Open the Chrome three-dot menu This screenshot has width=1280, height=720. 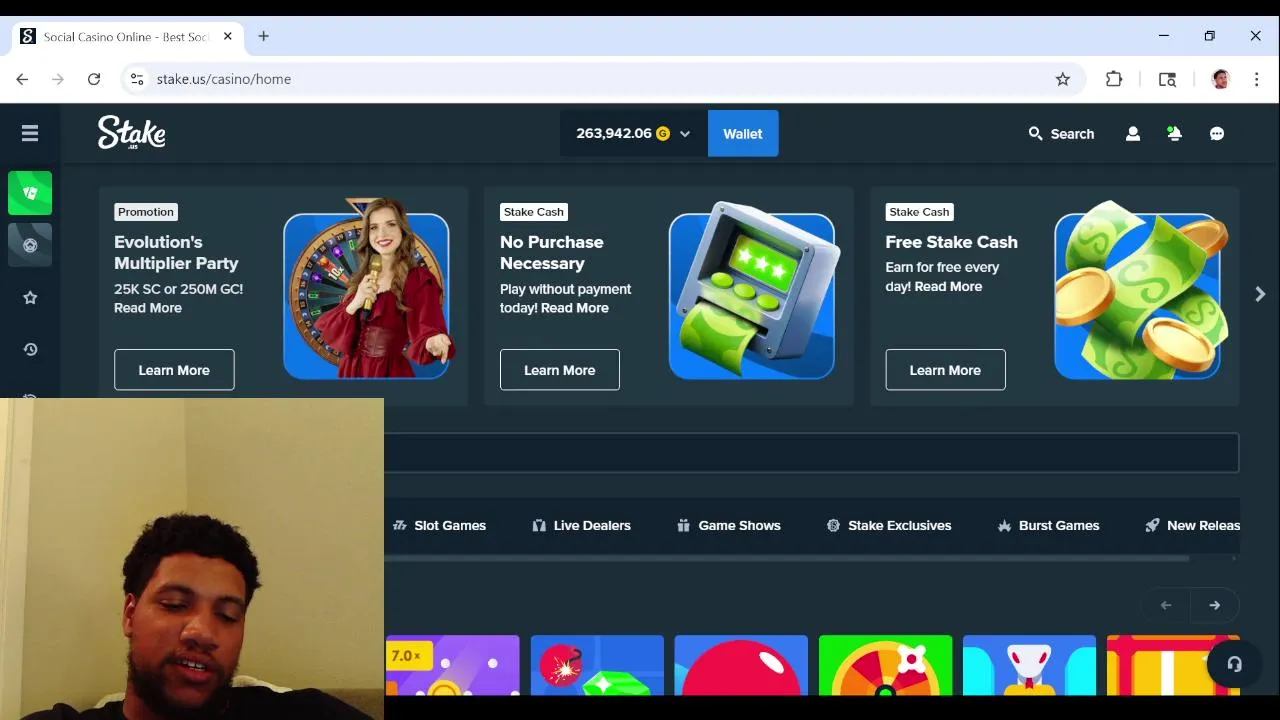pos(1257,79)
